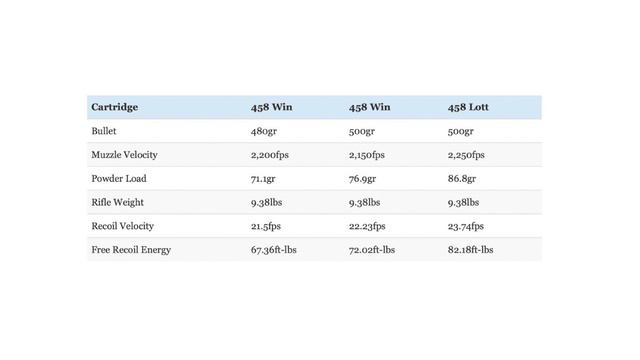Click the 86.8gr powder load cell

pos(462,179)
